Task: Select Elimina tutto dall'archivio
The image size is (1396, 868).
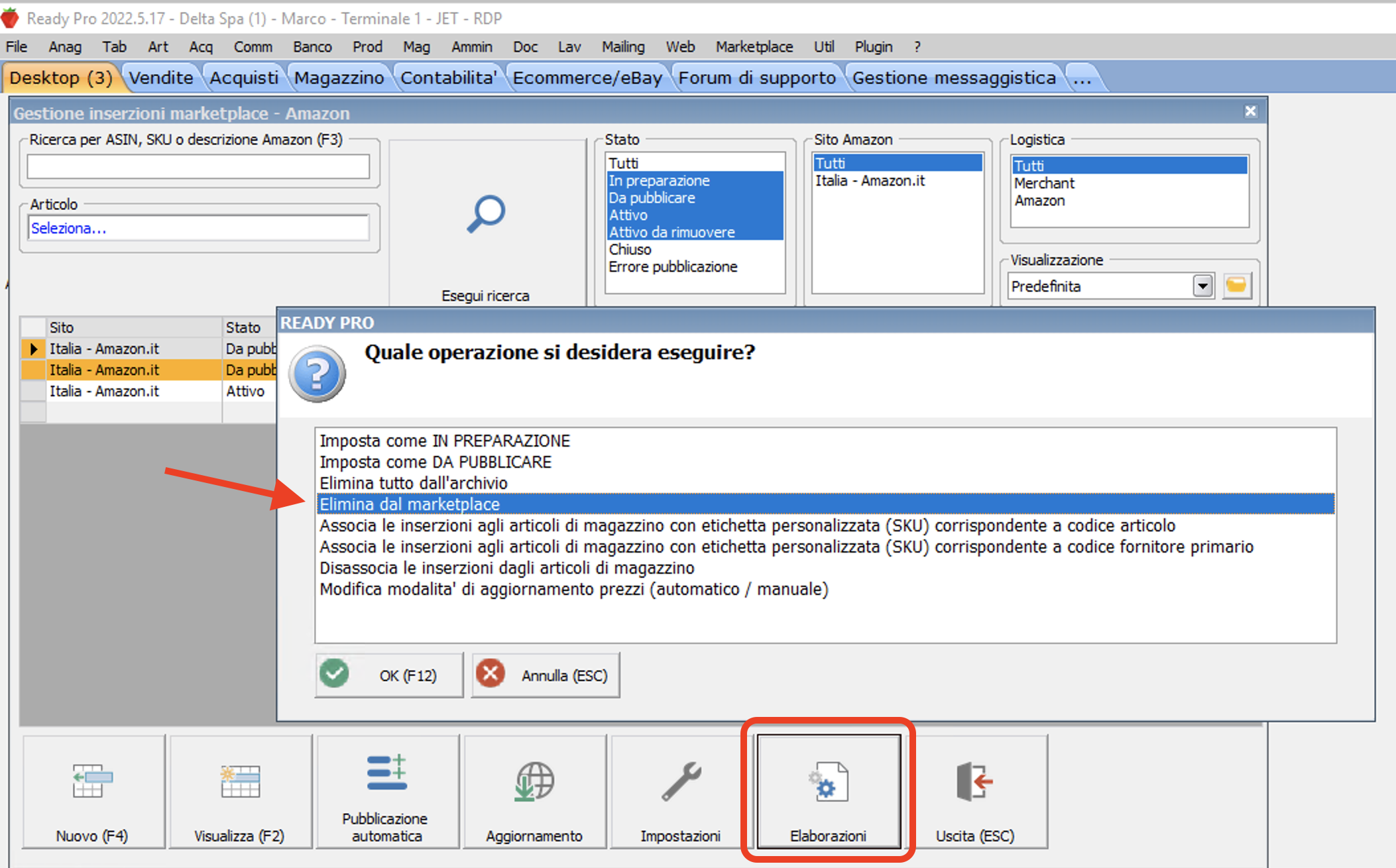Action: pyautogui.click(x=825, y=483)
